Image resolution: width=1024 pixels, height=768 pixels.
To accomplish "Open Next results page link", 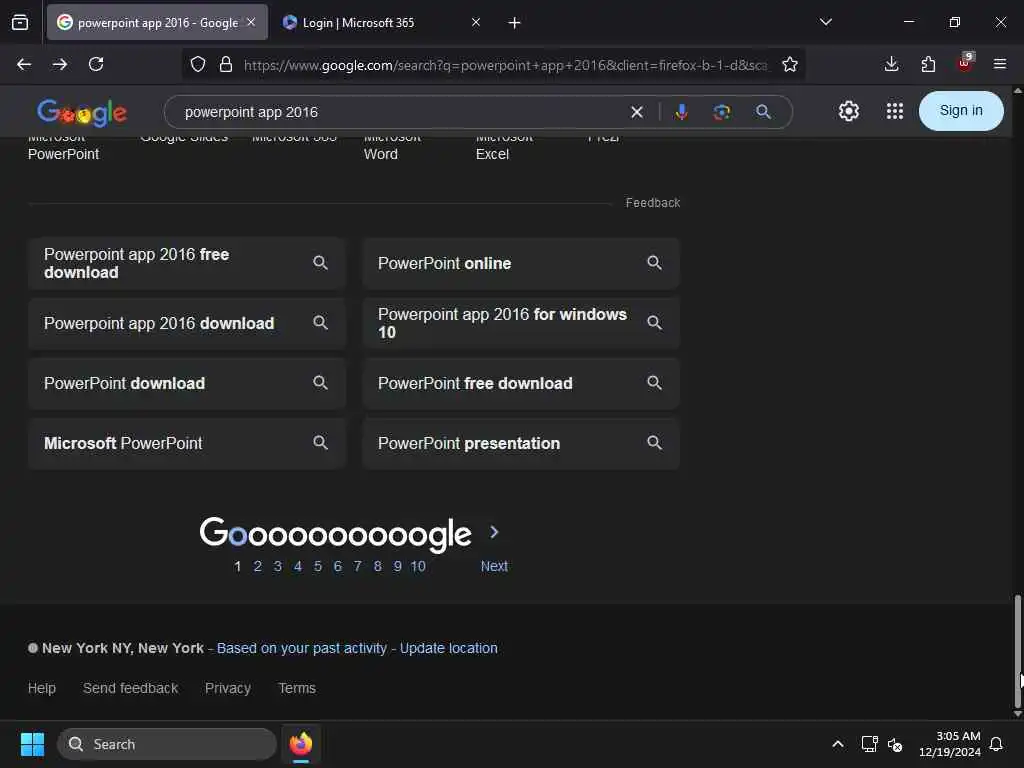I will point(494,566).
